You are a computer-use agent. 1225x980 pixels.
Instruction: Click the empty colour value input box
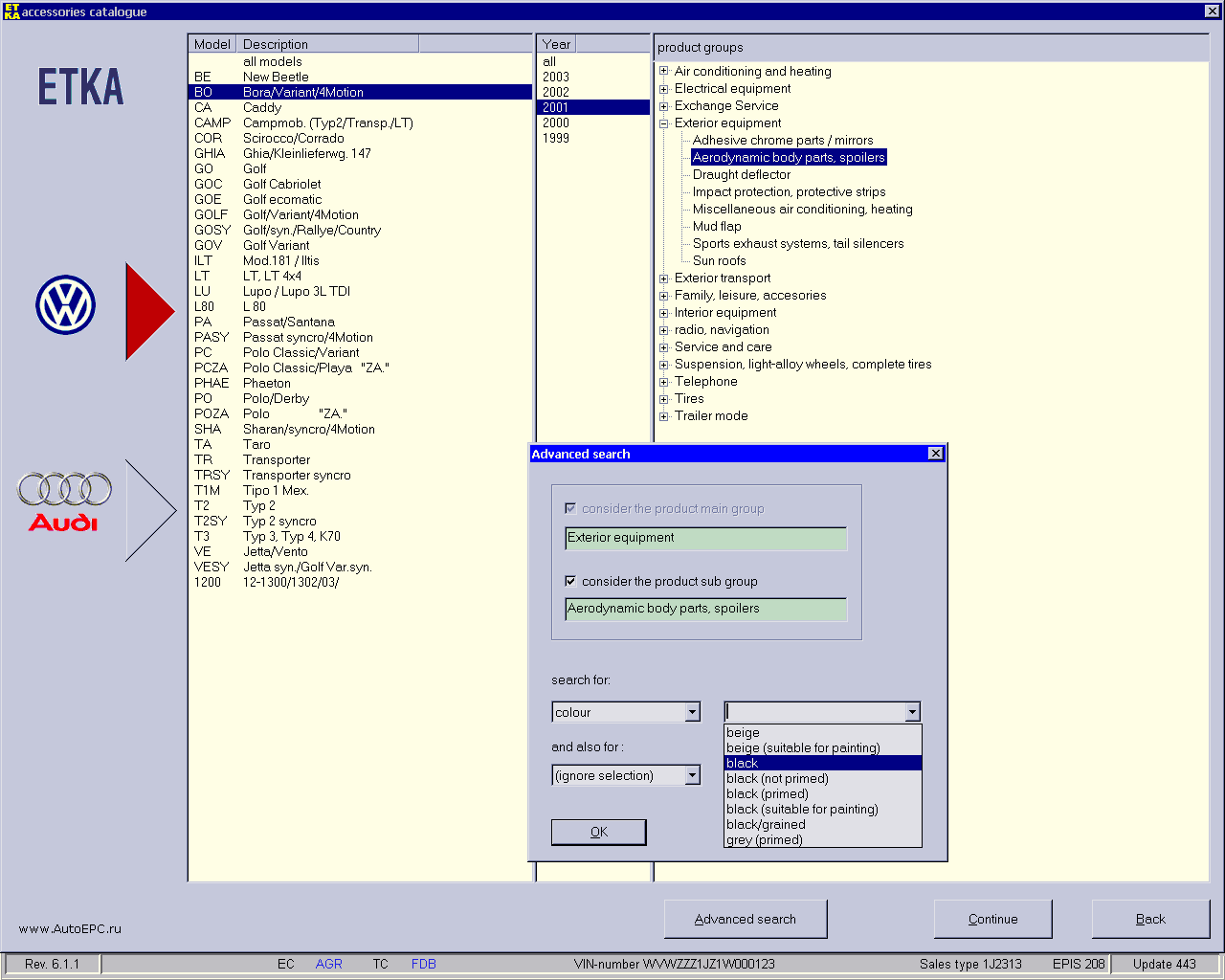(x=815, y=711)
